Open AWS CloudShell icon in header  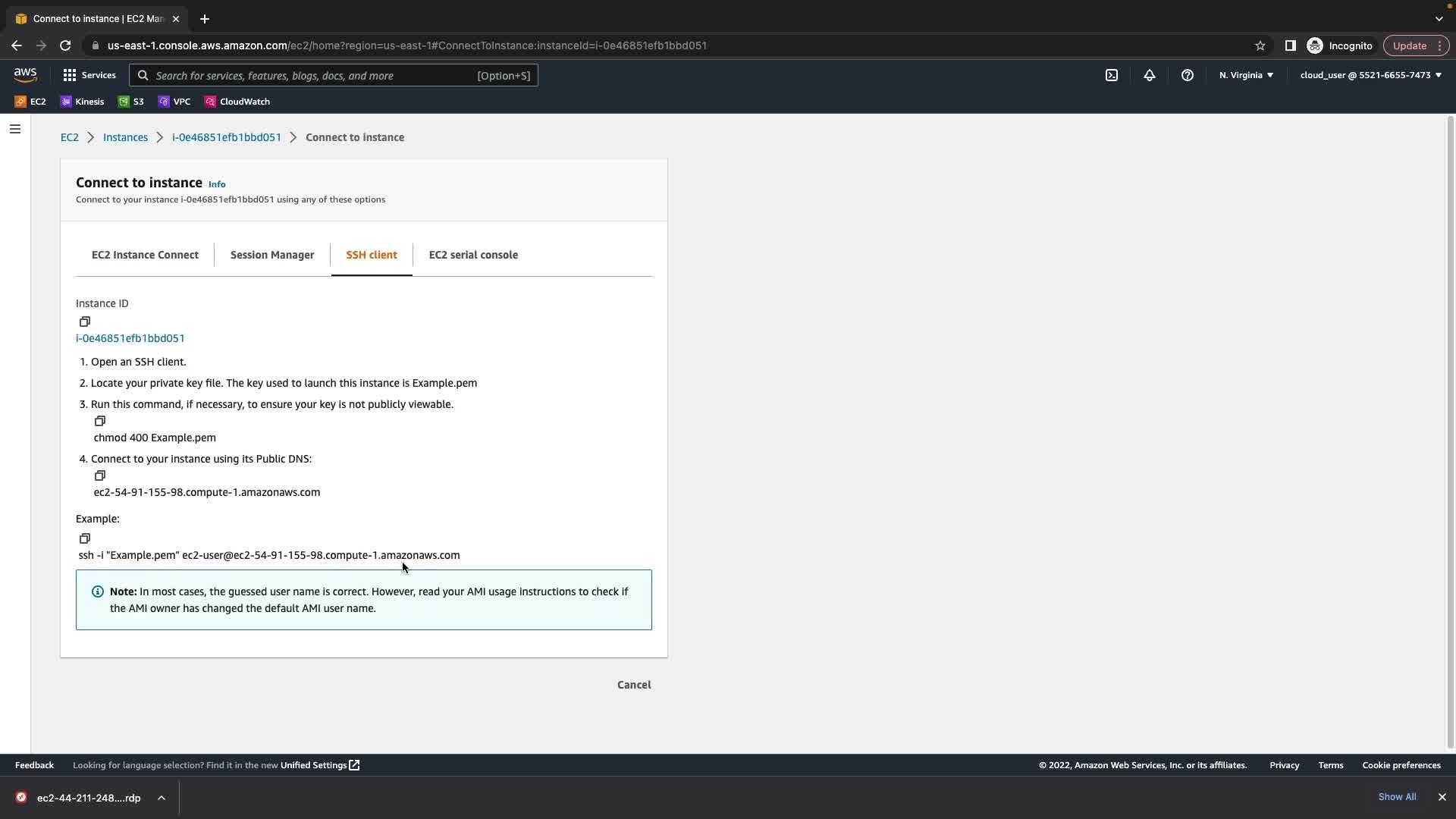click(x=1111, y=75)
